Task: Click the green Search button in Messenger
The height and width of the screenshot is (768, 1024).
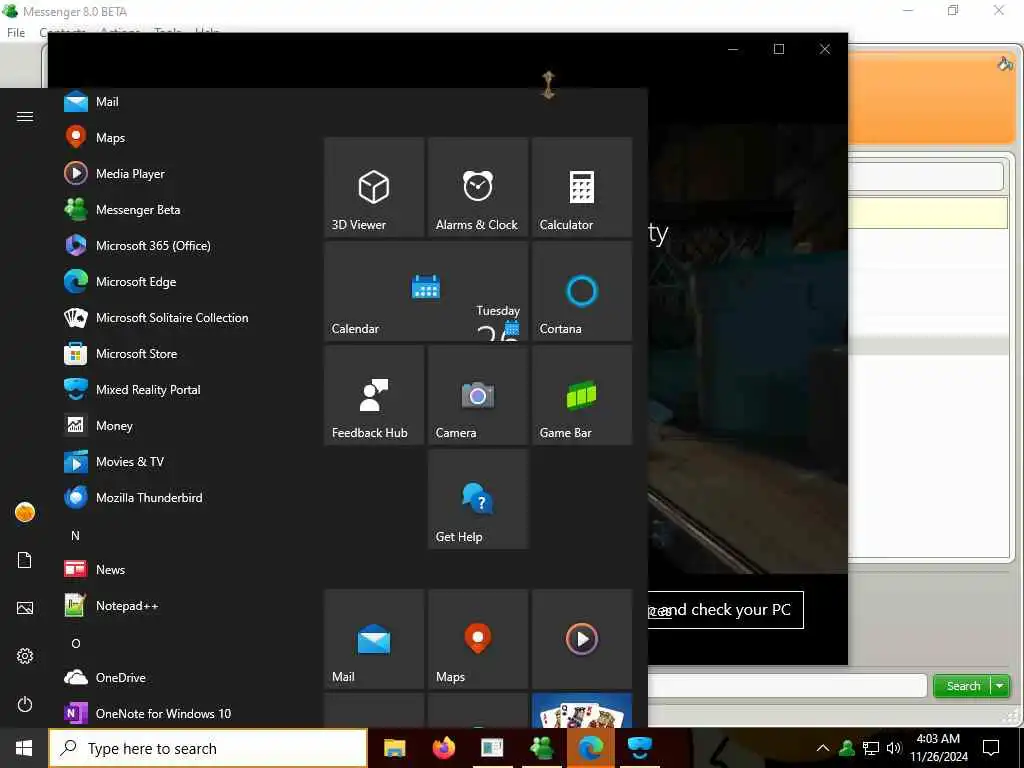Action: click(x=963, y=686)
